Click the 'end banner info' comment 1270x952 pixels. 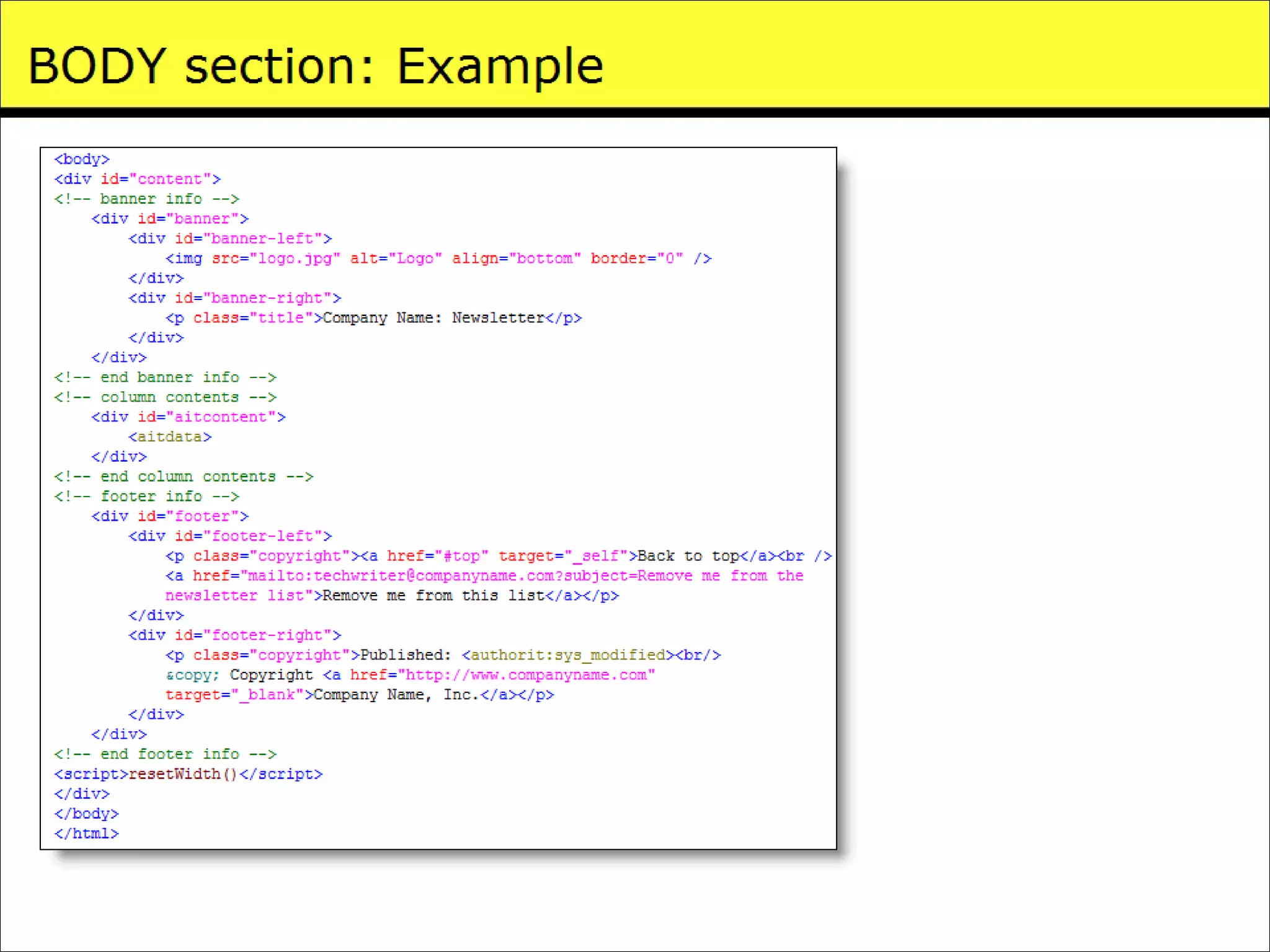tap(165, 377)
